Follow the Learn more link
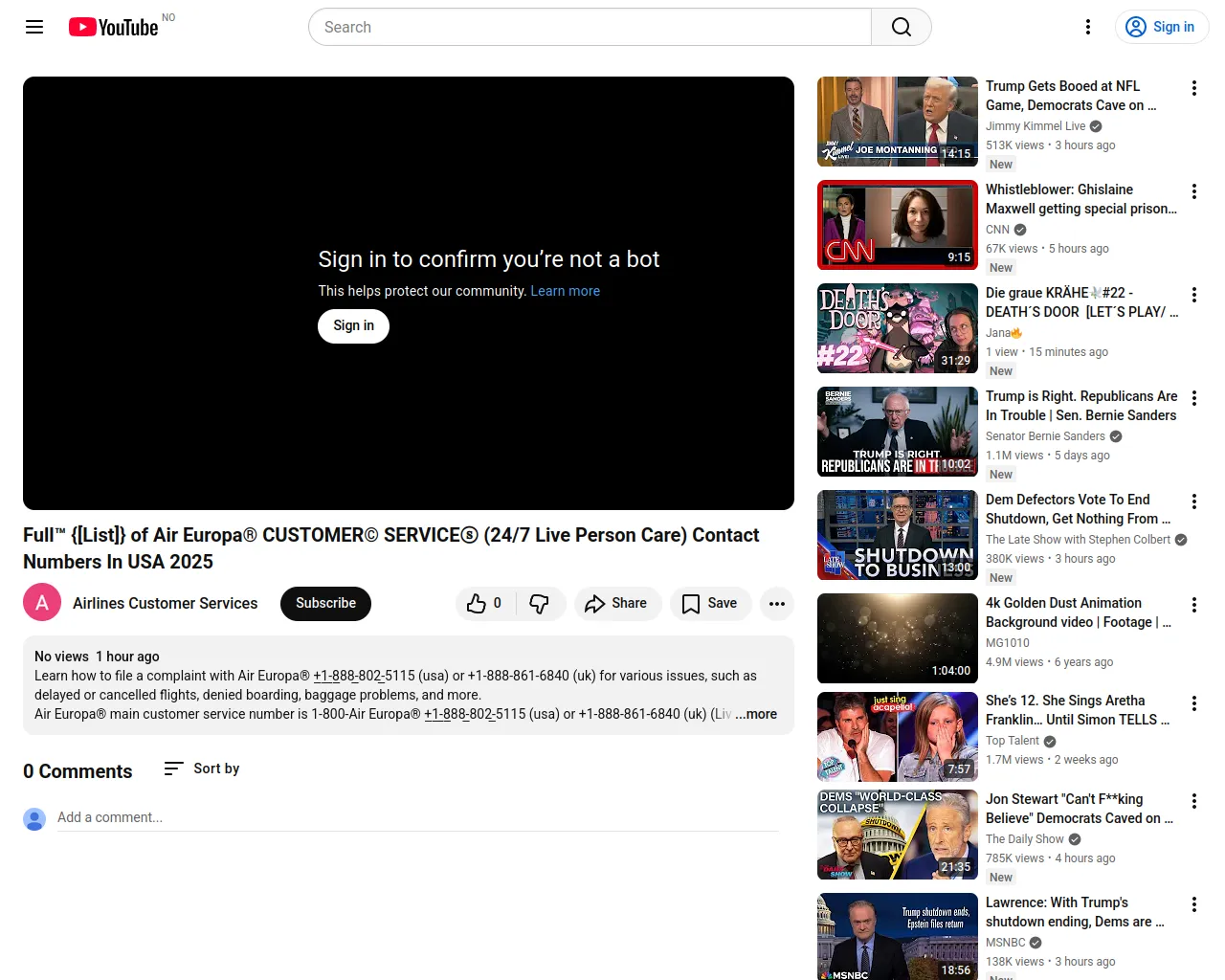Viewport: 1225px width, 980px height. click(566, 291)
